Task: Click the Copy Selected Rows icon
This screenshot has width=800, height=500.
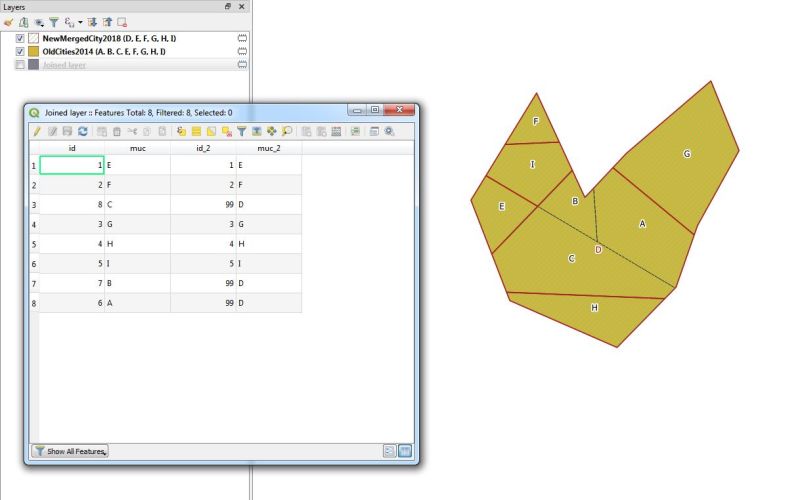Action: (x=147, y=132)
